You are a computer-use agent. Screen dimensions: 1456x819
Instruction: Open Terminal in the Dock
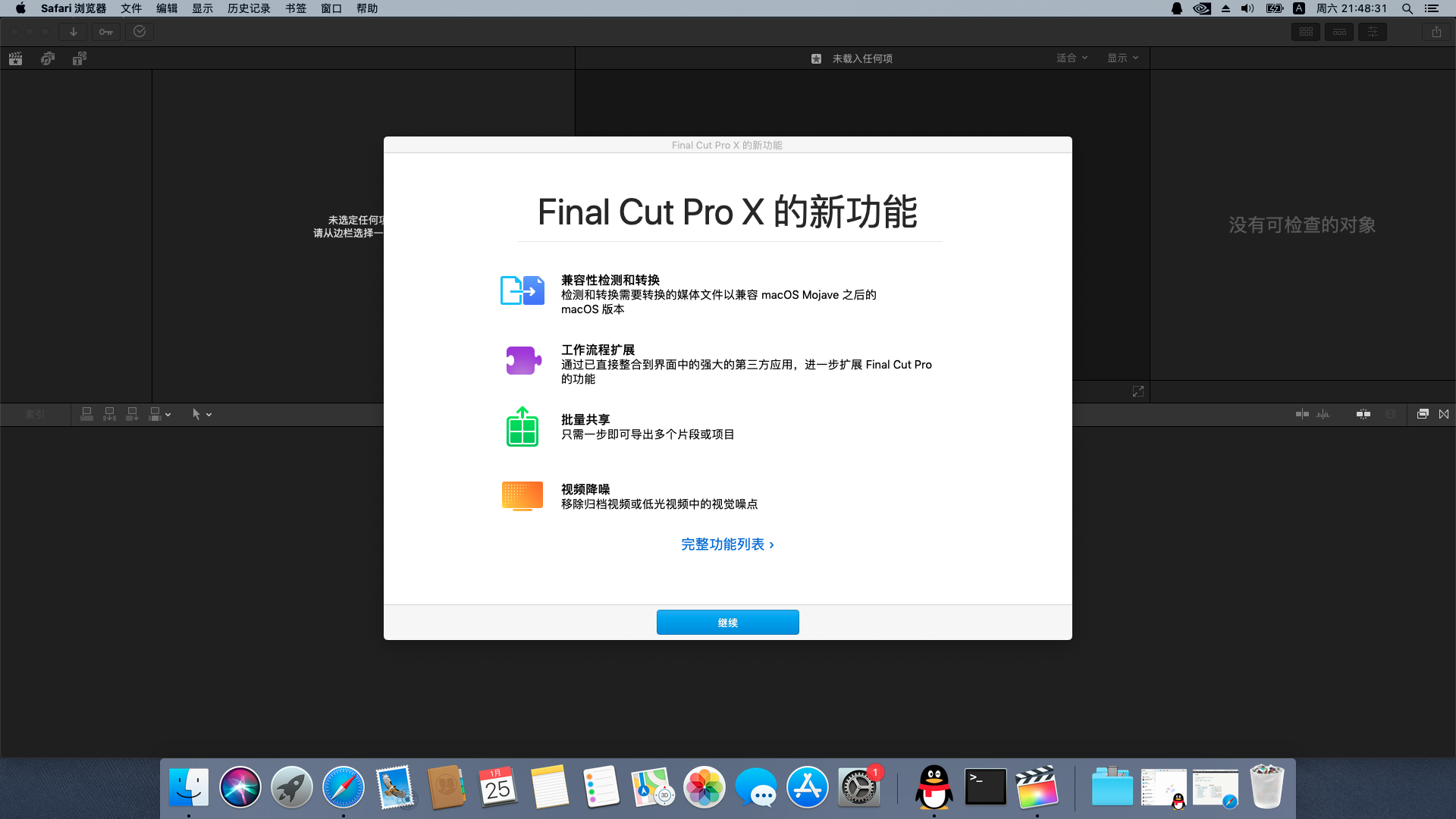(985, 787)
